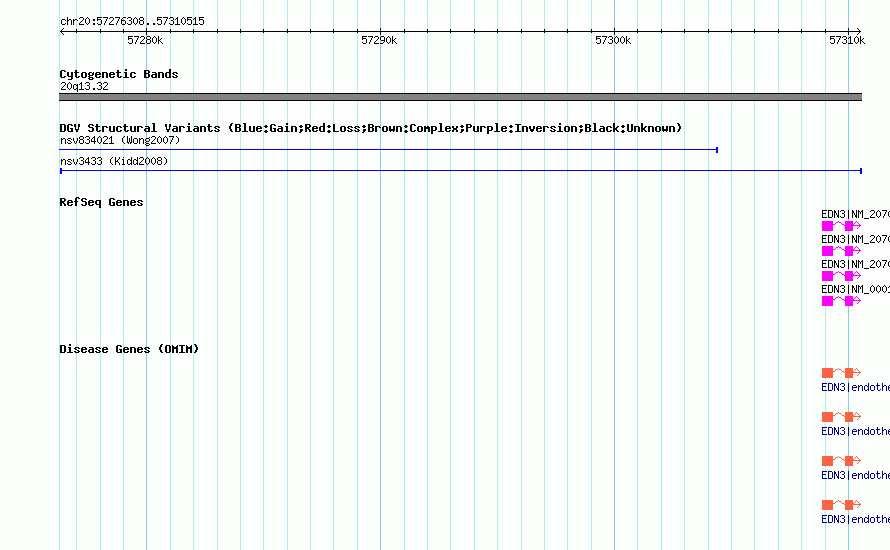
Task: Open the nsv834021 (Wong2007) variant label
Action: (x=120, y=140)
